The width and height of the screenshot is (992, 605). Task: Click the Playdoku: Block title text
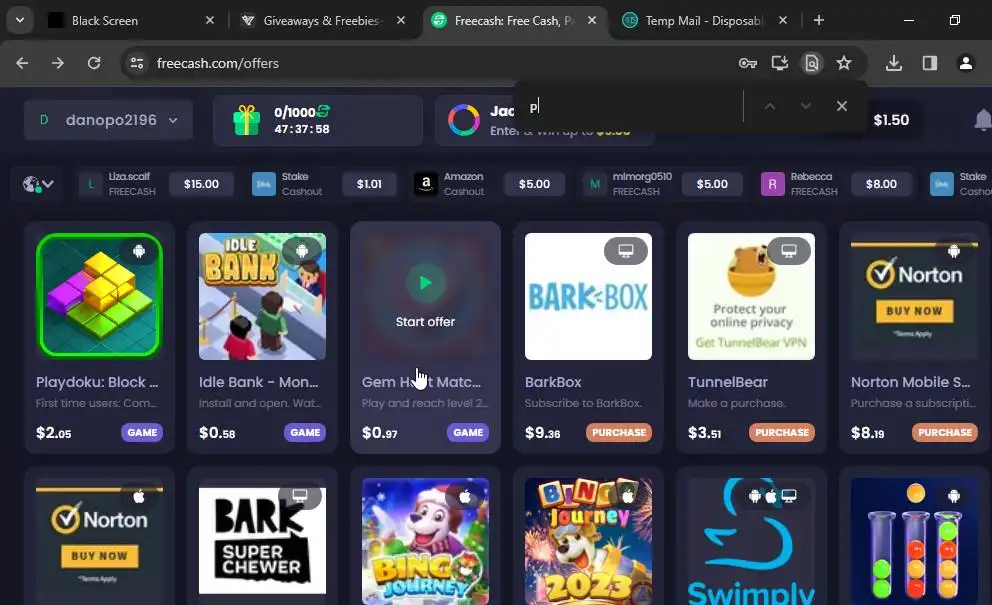[x=97, y=382]
